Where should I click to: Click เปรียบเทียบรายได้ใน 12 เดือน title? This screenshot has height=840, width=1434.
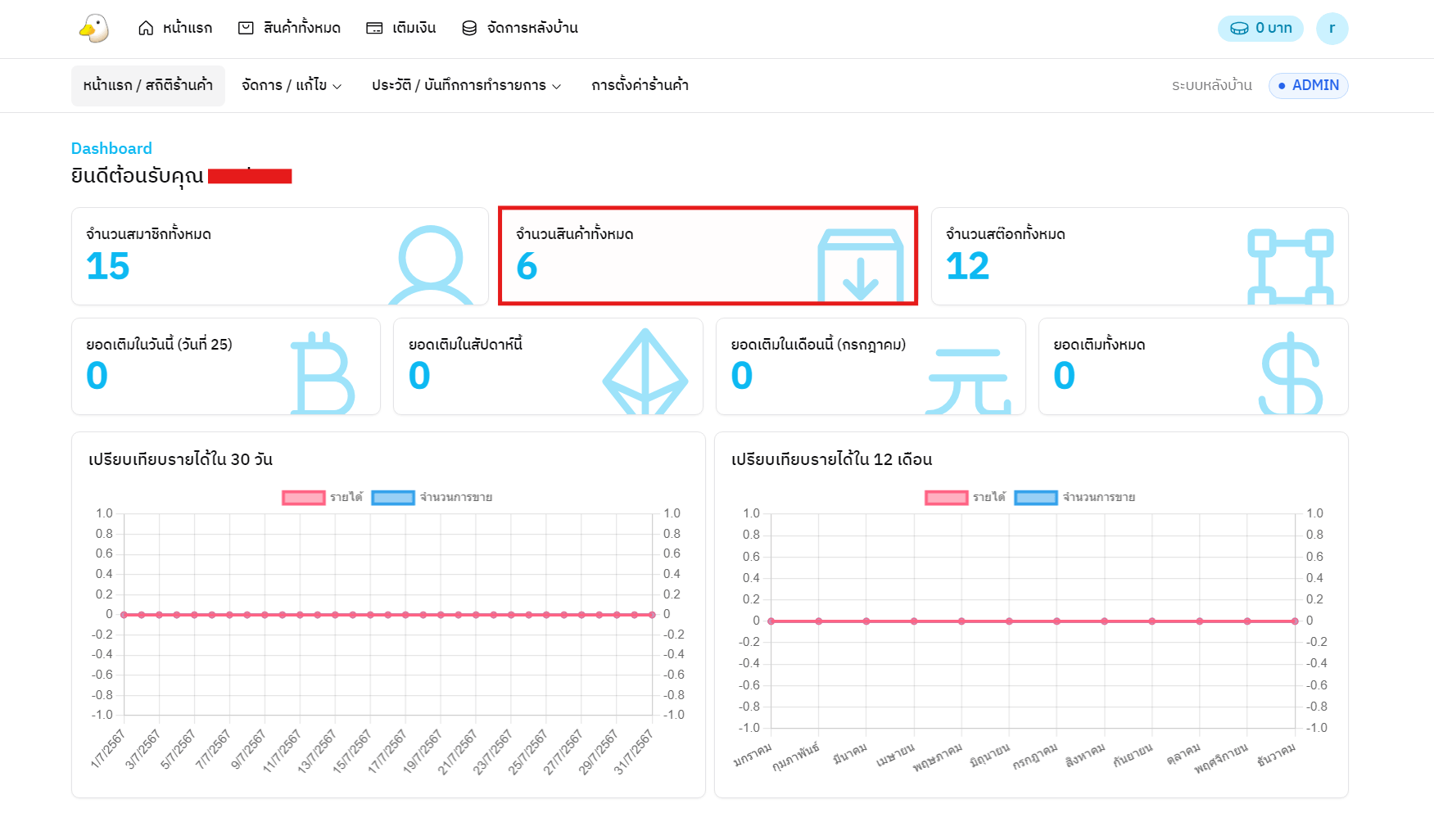[831, 459]
